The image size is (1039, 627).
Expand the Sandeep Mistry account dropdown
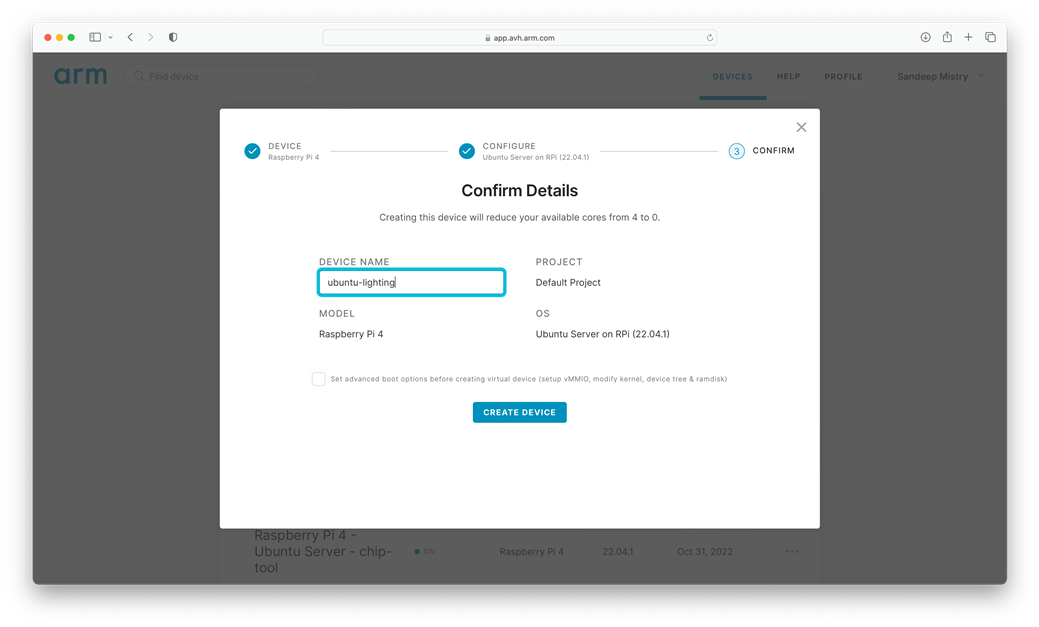940,76
